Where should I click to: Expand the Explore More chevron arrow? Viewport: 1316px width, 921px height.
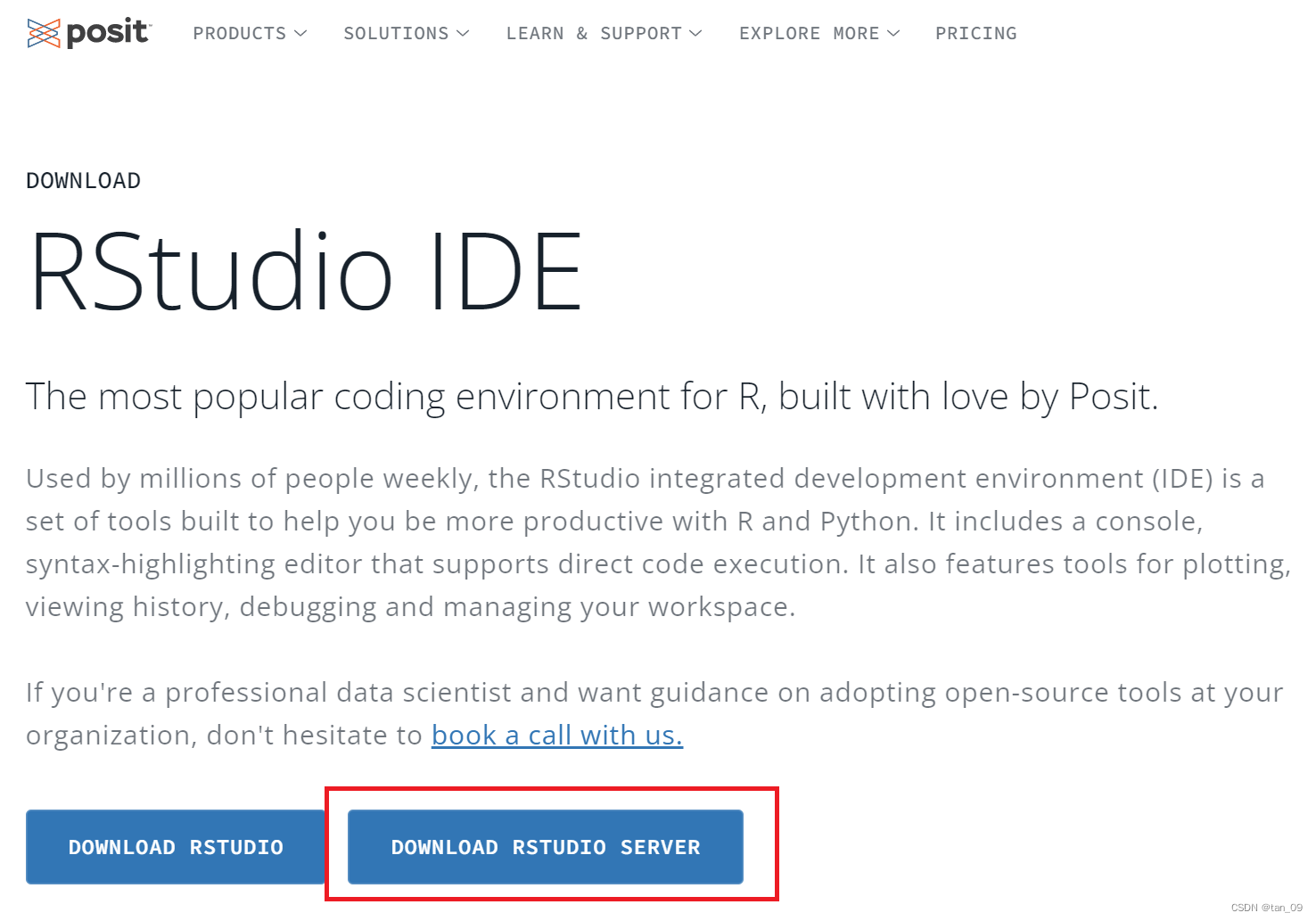[893, 34]
